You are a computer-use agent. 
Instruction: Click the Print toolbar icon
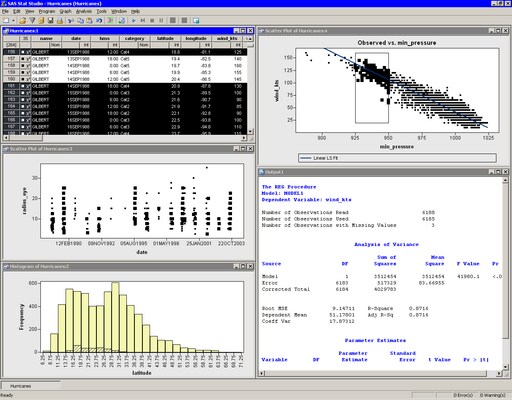[x=60, y=21]
